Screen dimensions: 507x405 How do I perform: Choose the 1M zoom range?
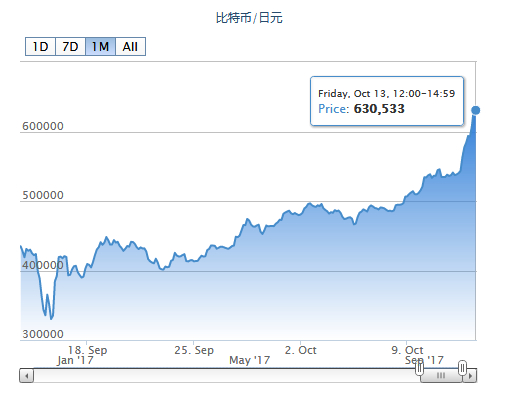tap(100, 47)
